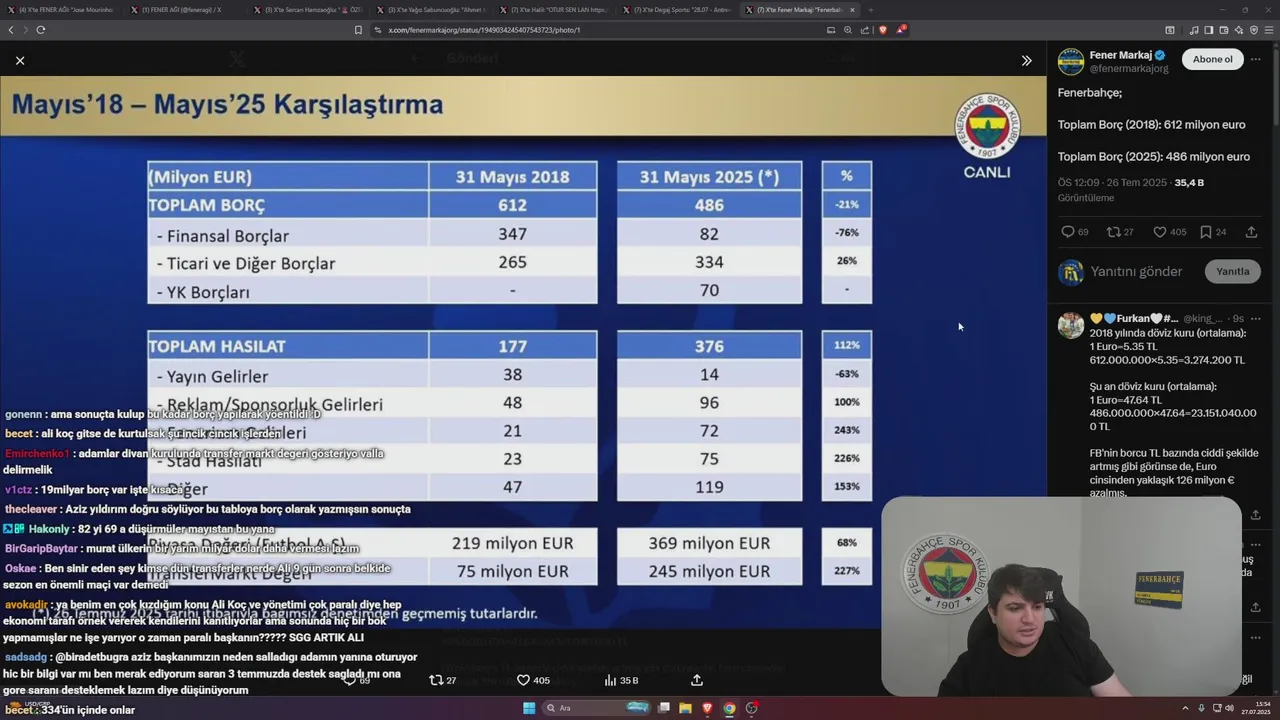Switch to the FENER AĞI @feneragi tab
Viewport: 1280px width, 720px height.
click(x=182, y=9)
